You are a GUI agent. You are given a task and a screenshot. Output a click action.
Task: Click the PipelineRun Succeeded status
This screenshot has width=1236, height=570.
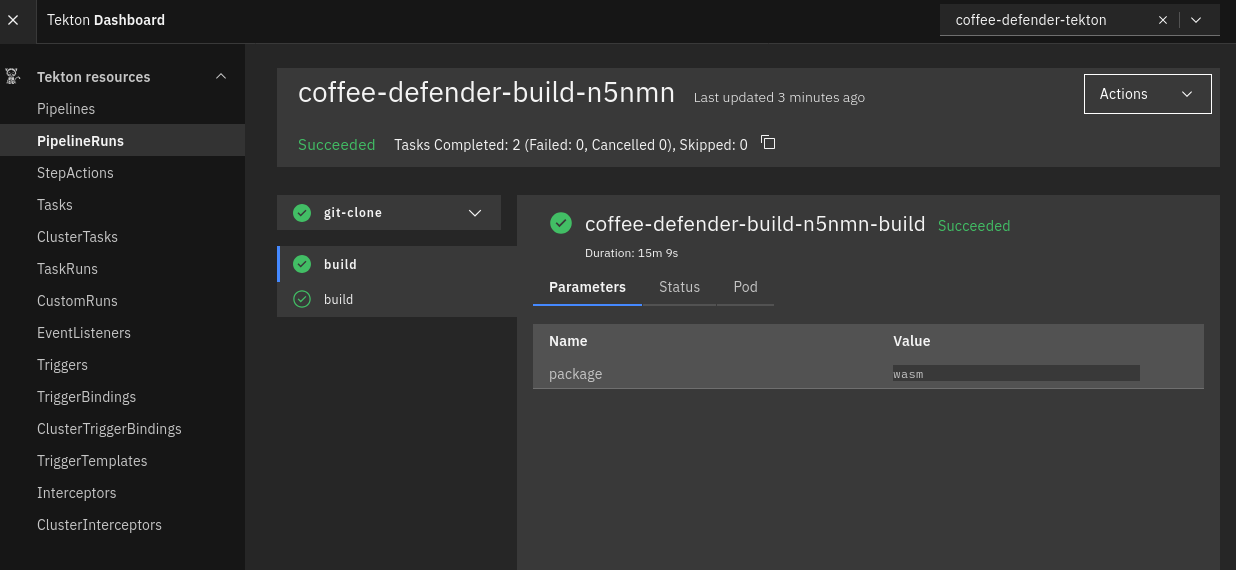337,145
